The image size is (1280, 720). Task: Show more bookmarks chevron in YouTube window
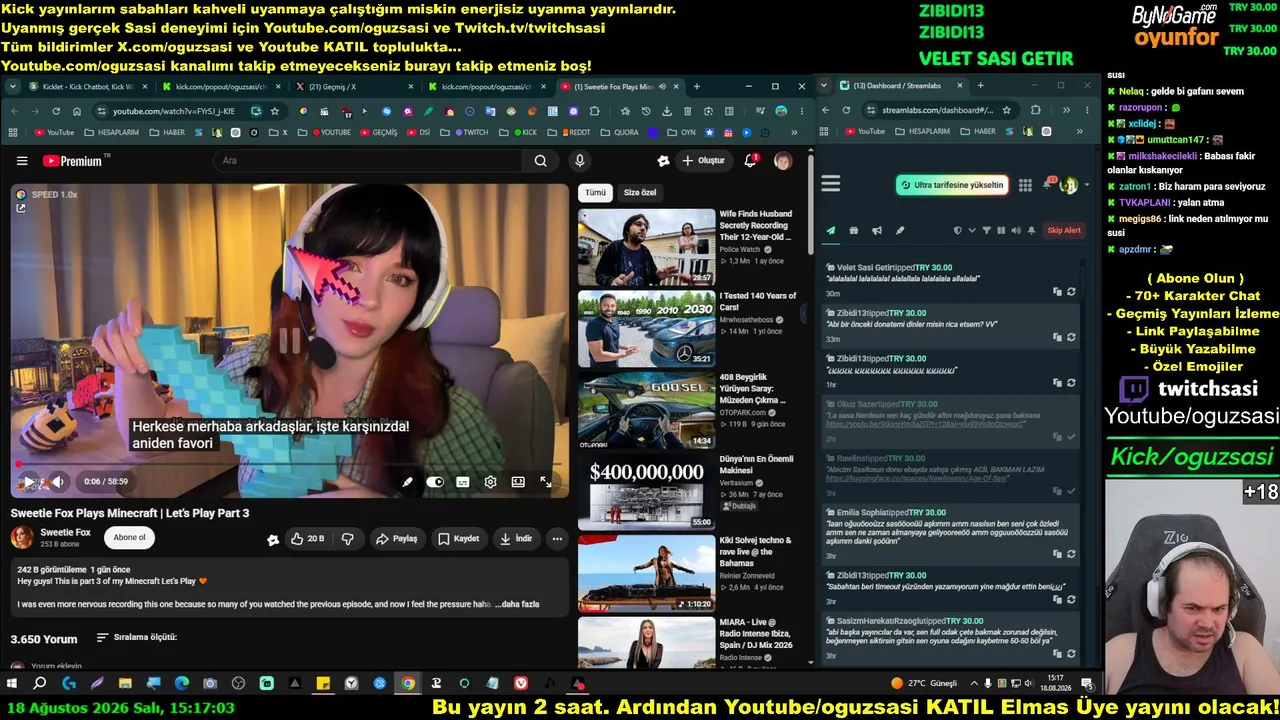795,132
